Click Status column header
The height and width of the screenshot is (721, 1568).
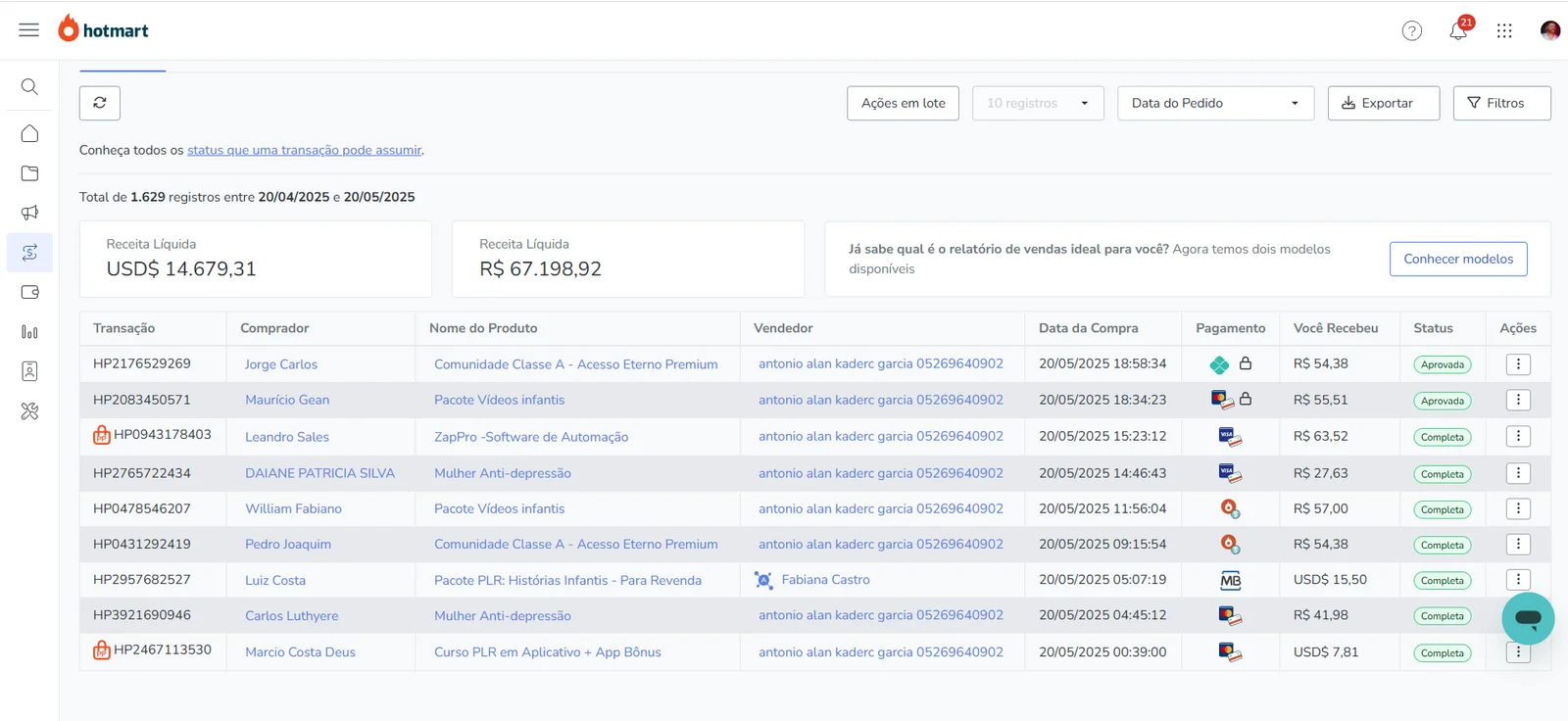1433,328
